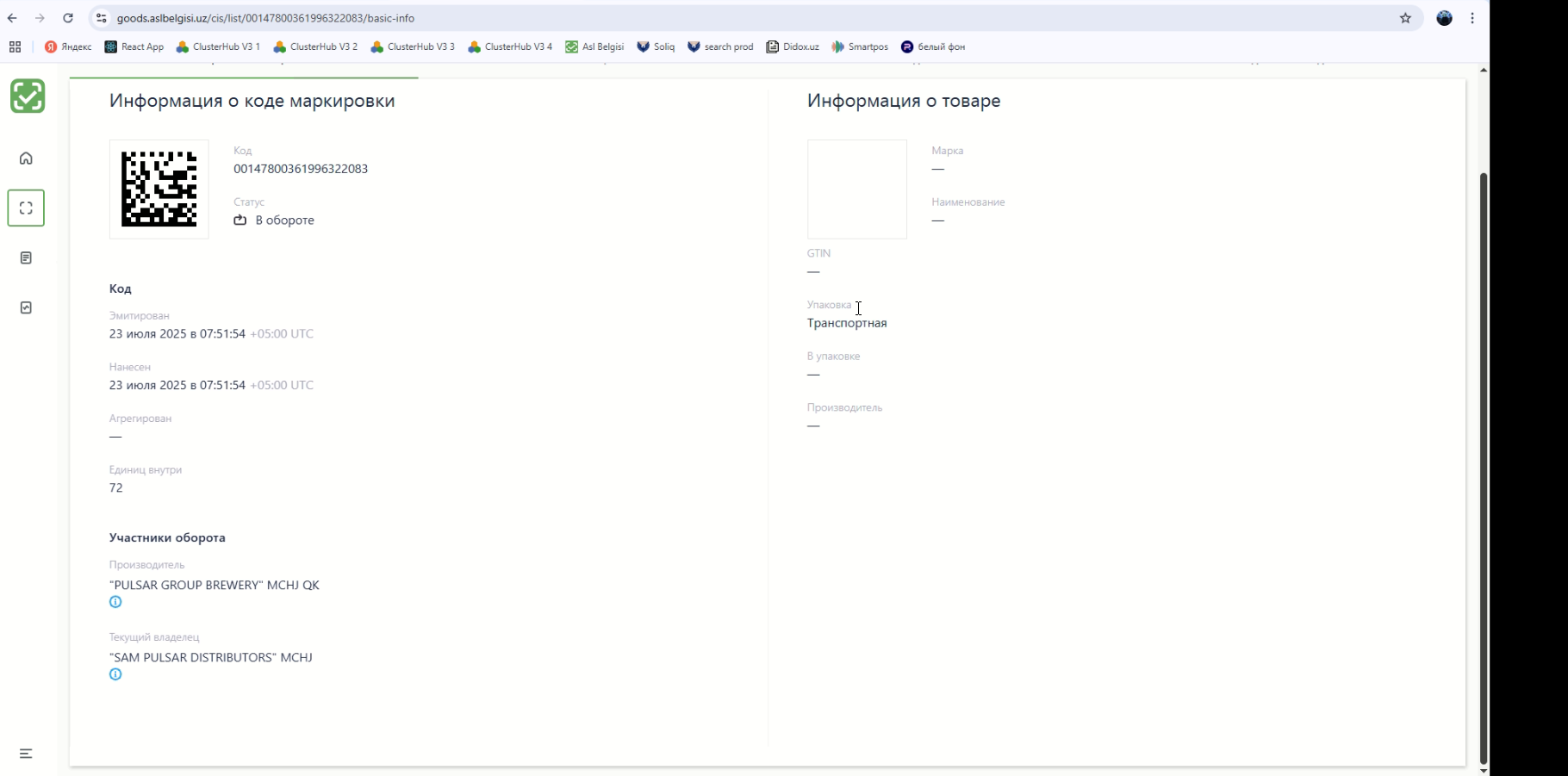Open the browser profile avatar
1568x776 pixels.
coord(1445,18)
